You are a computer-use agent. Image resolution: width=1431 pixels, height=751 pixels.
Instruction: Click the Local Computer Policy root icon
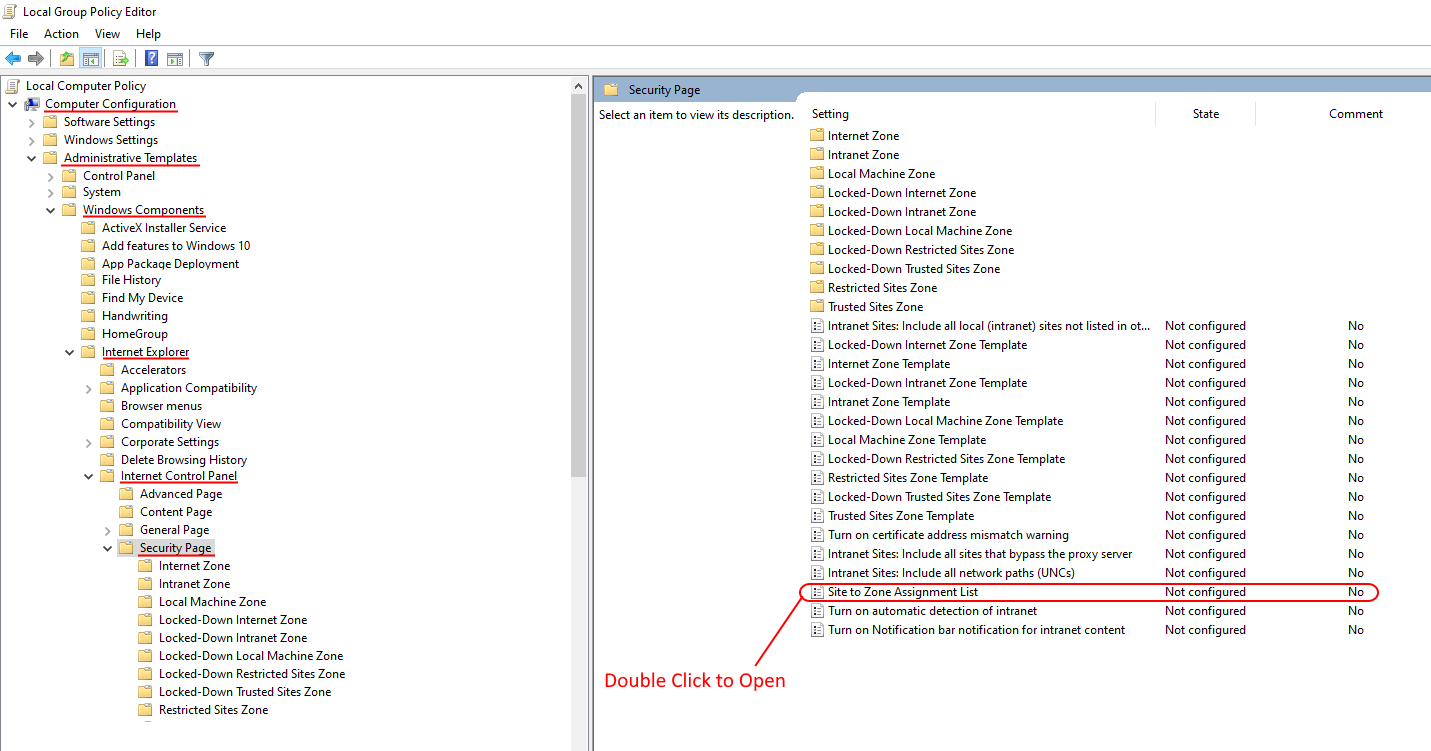[14, 86]
